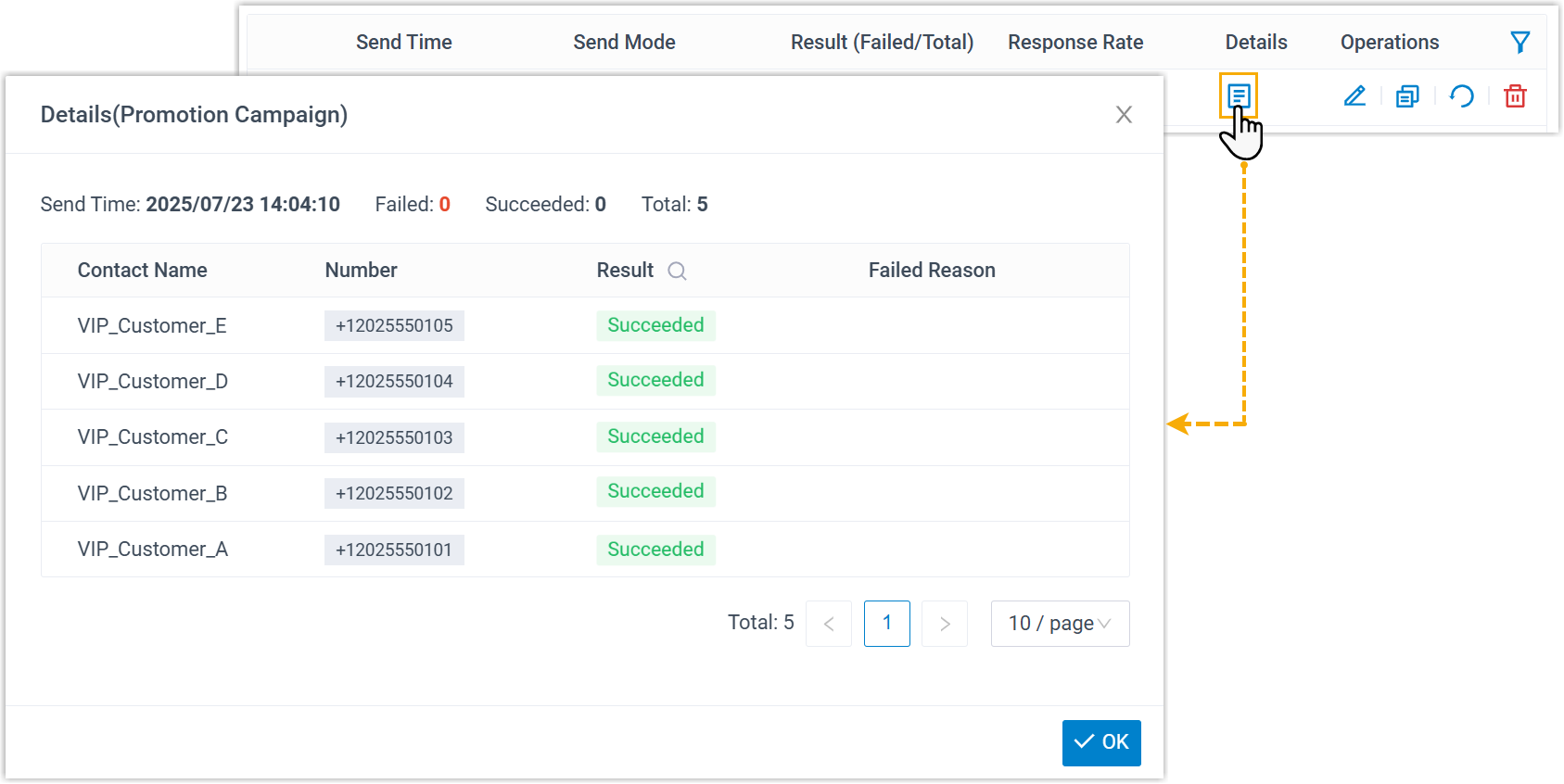Image resolution: width=1564 pixels, height=784 pixels.
Task: Open the campaign details icon
Action: pyautogui.click(x=1239, y=95)
